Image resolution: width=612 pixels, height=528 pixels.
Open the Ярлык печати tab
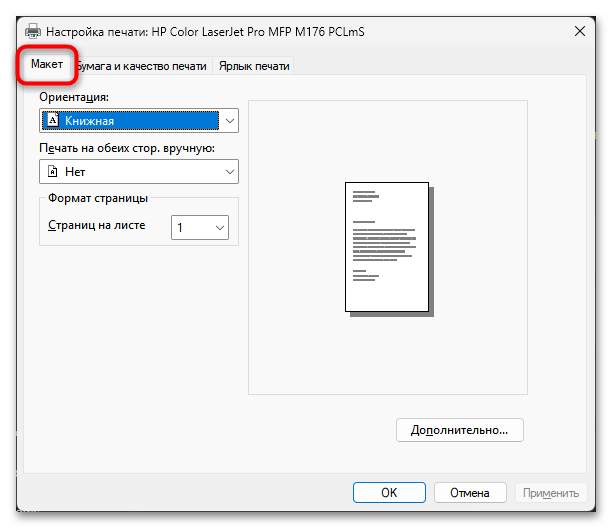point(254,66)
